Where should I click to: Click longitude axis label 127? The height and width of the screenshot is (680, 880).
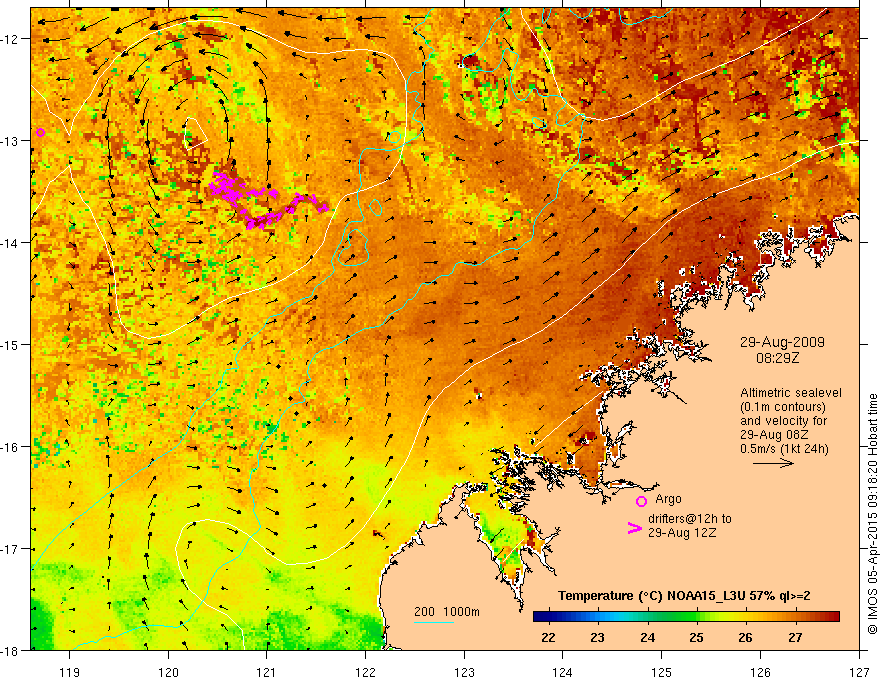(859, 672)
